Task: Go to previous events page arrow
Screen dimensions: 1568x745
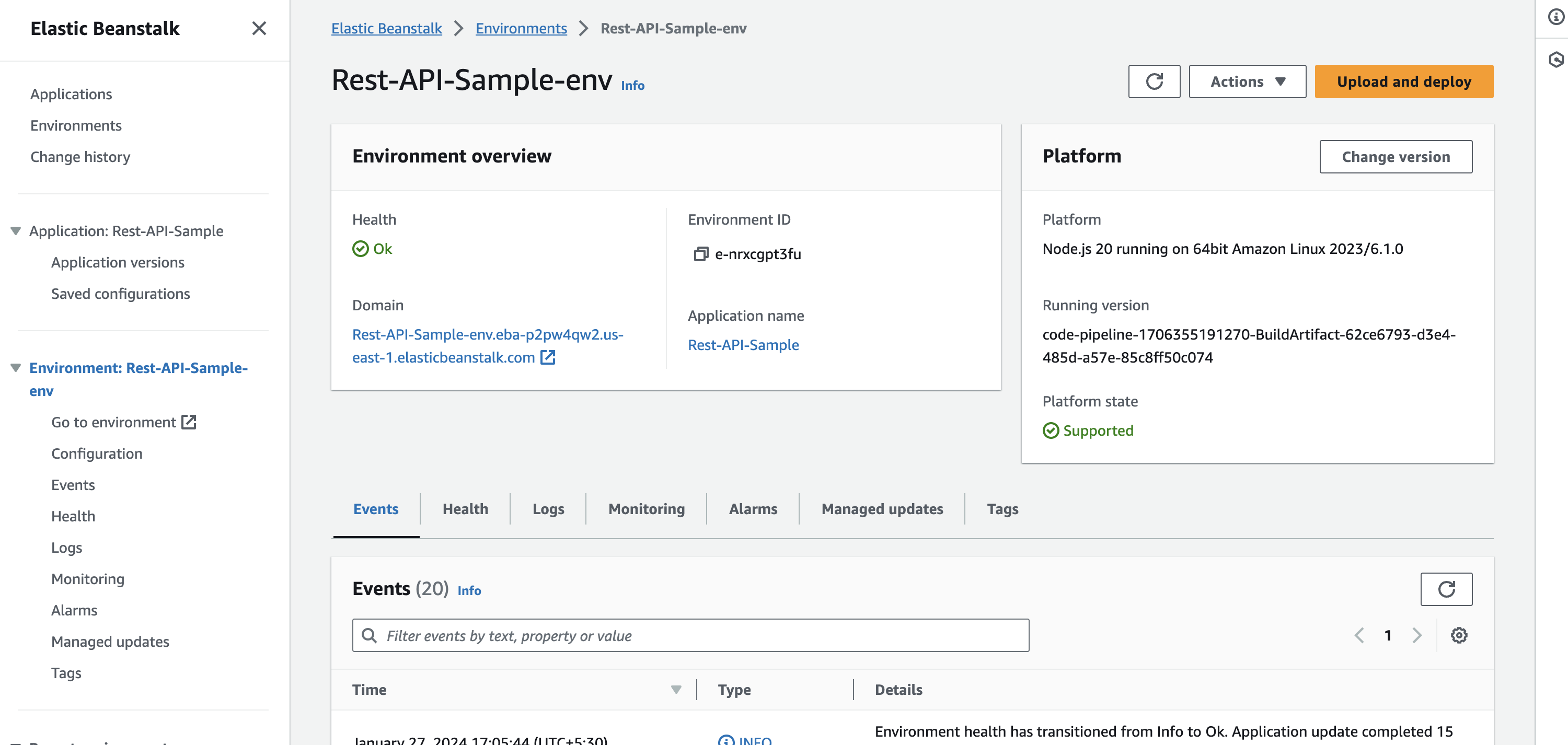Action: pos(1359,635)
